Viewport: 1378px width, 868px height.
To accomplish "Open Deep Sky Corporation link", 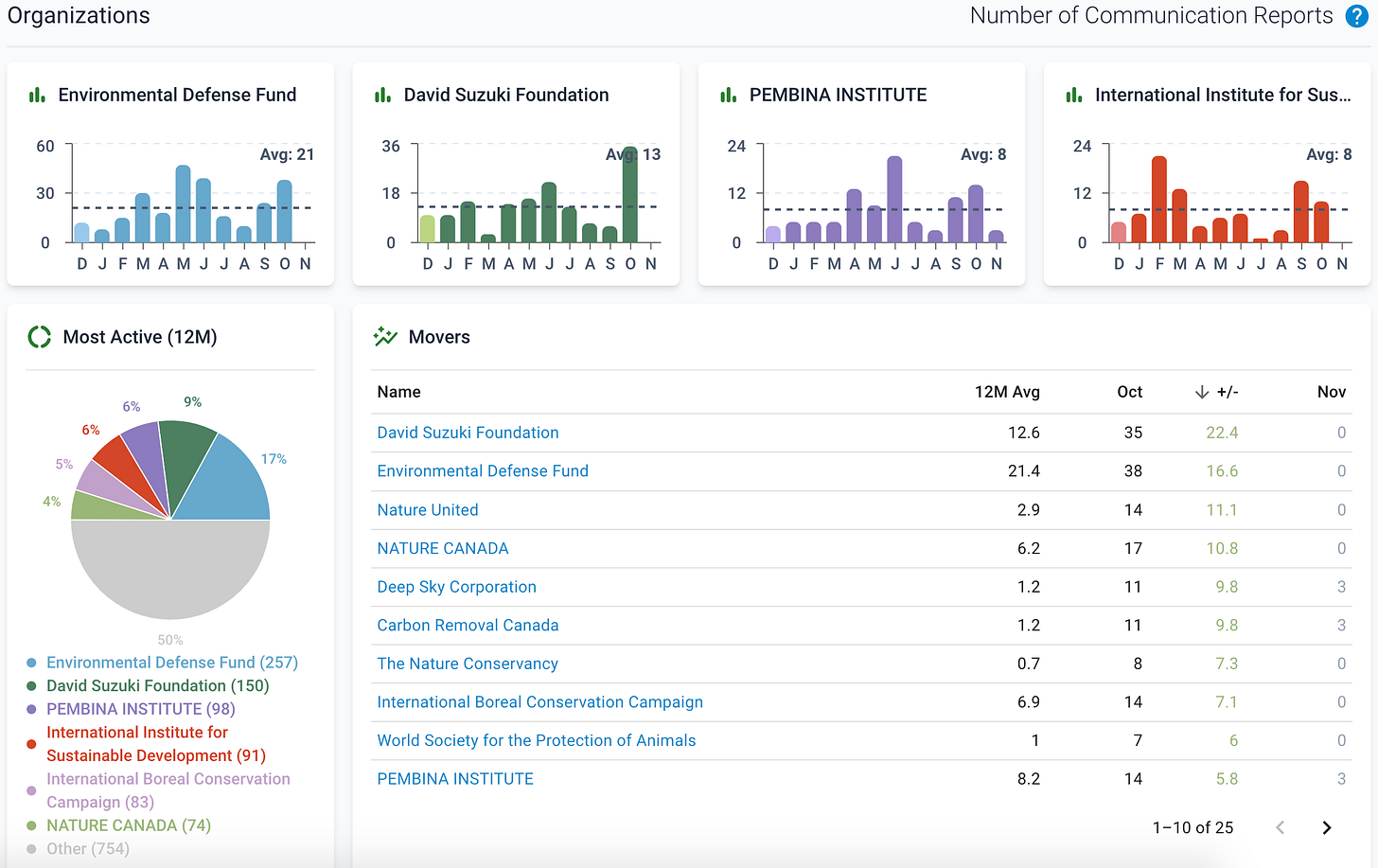I will [x=456, y=587].
